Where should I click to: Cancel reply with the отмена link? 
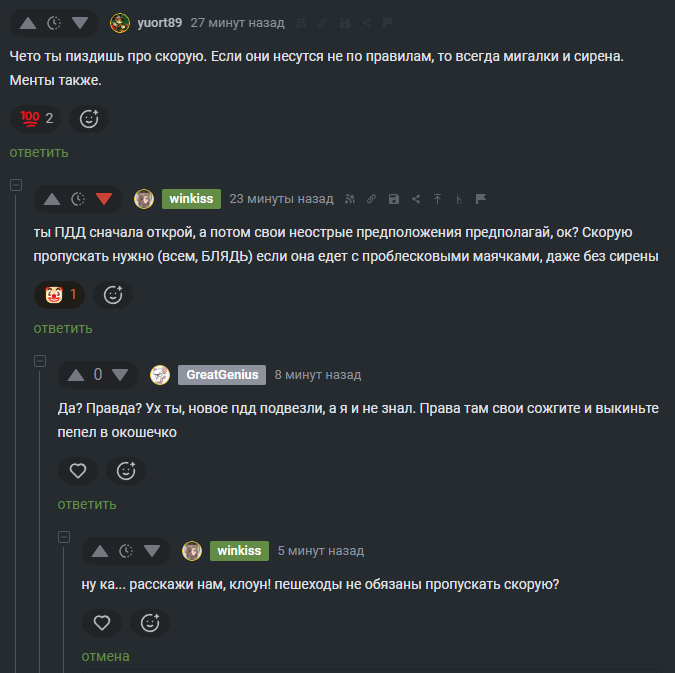click(x=105, y=656)
